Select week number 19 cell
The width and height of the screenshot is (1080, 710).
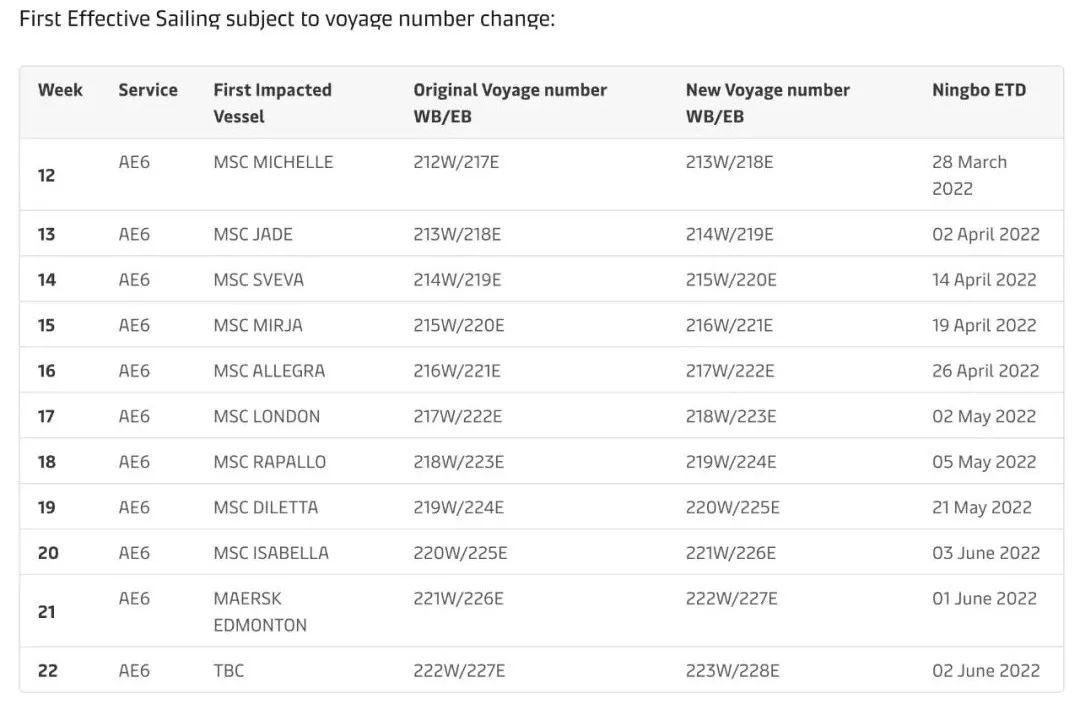tap(47, 508)
